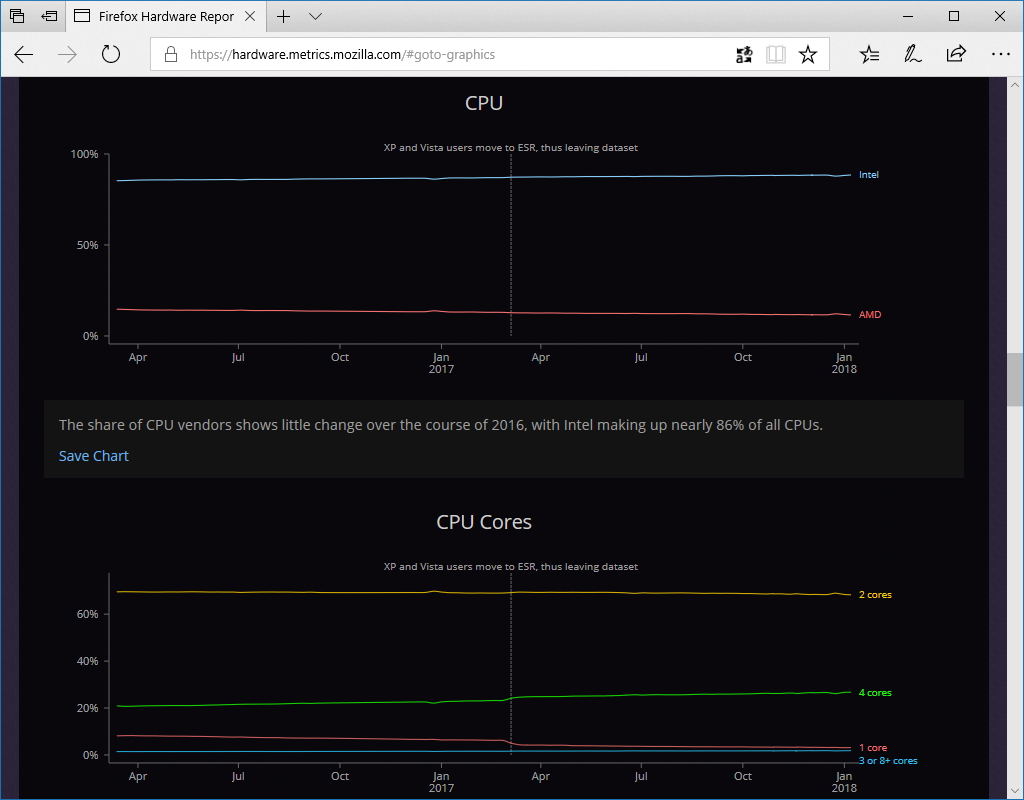Open the Reading view book icon
The image size is (1024, 800).
pos(776,54)
